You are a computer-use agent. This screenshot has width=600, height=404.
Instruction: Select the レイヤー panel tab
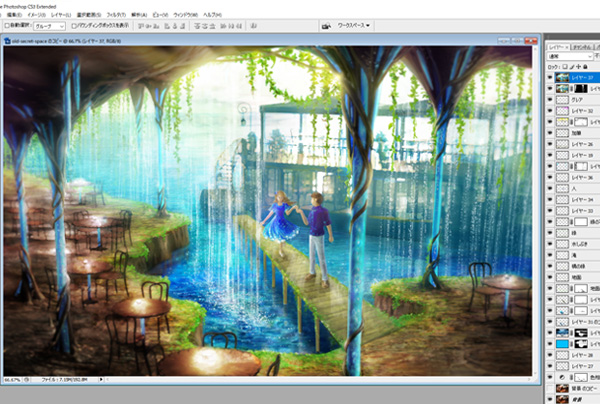pos(558,47)
